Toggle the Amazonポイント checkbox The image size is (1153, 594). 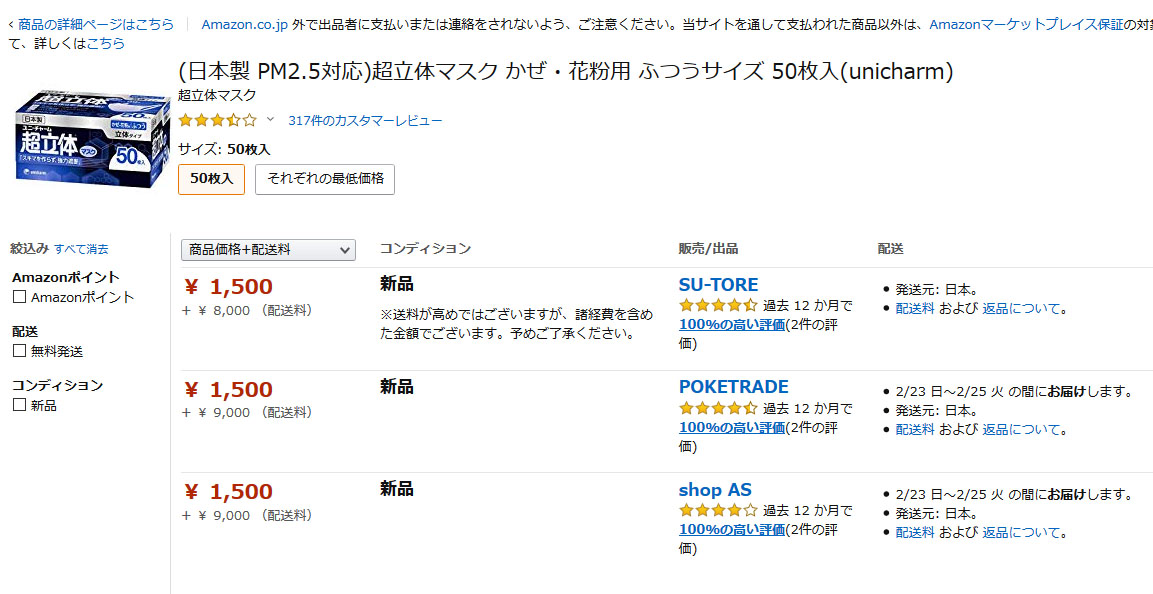click(x=19, y=297)
